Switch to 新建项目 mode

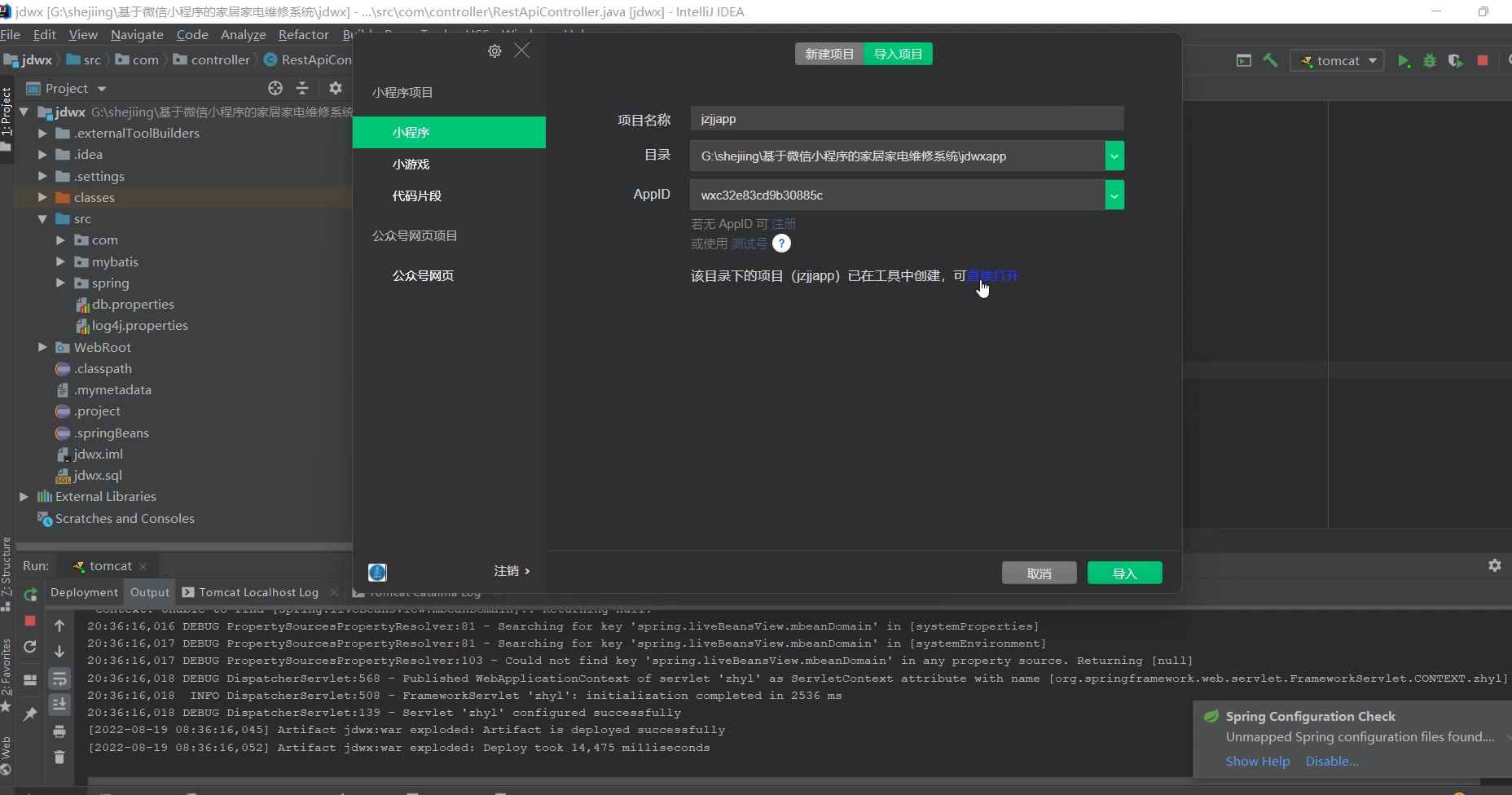coord(829,55)
